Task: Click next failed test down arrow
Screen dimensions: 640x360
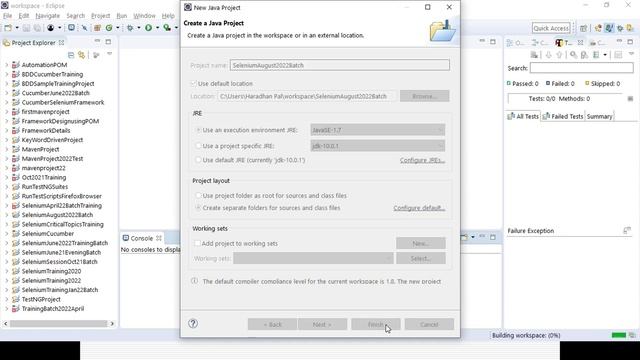Action: 548,55
